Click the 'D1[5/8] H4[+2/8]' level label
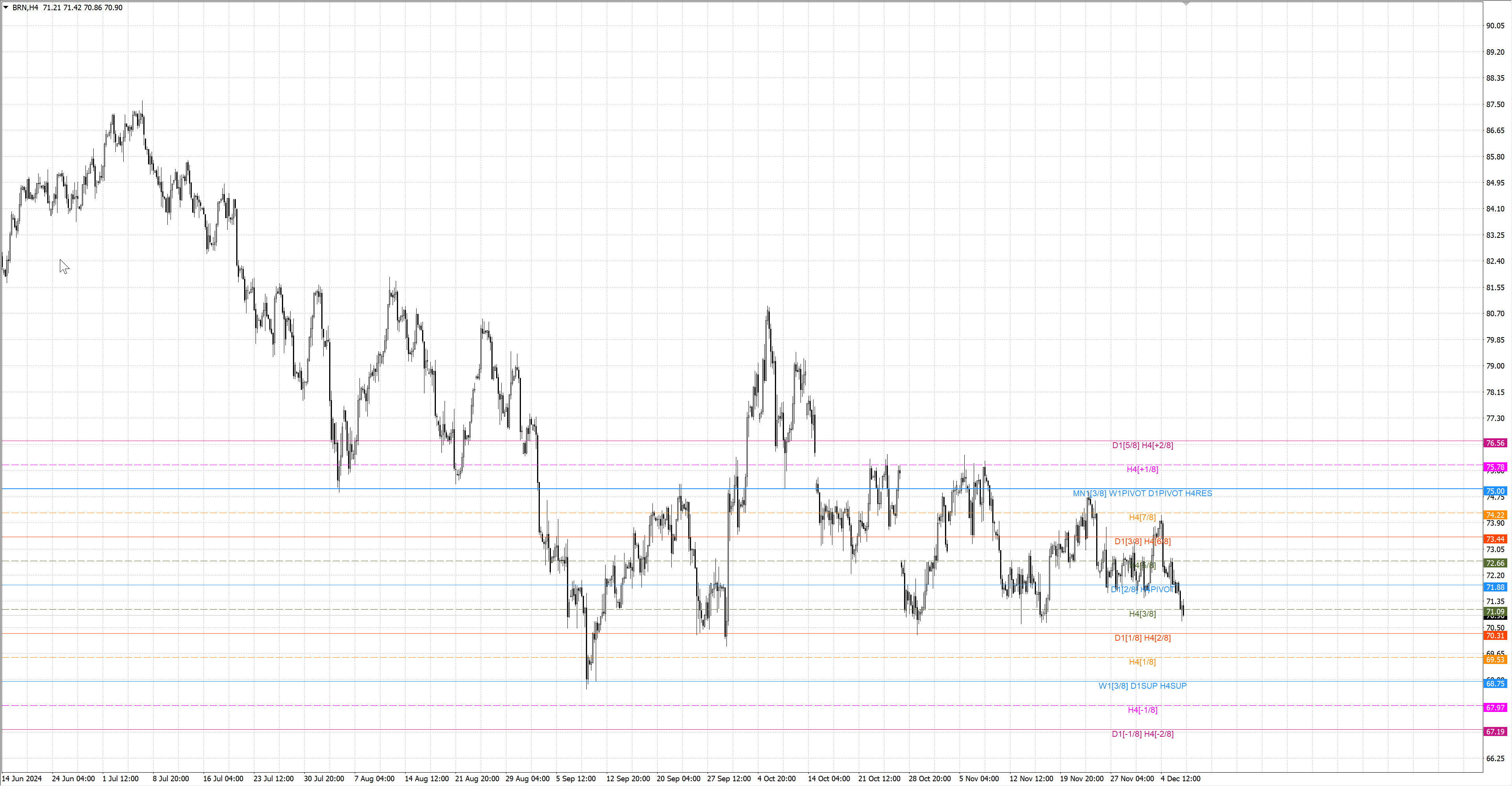The width and height of the screenshot is (1512, 786). [1142, 445]
